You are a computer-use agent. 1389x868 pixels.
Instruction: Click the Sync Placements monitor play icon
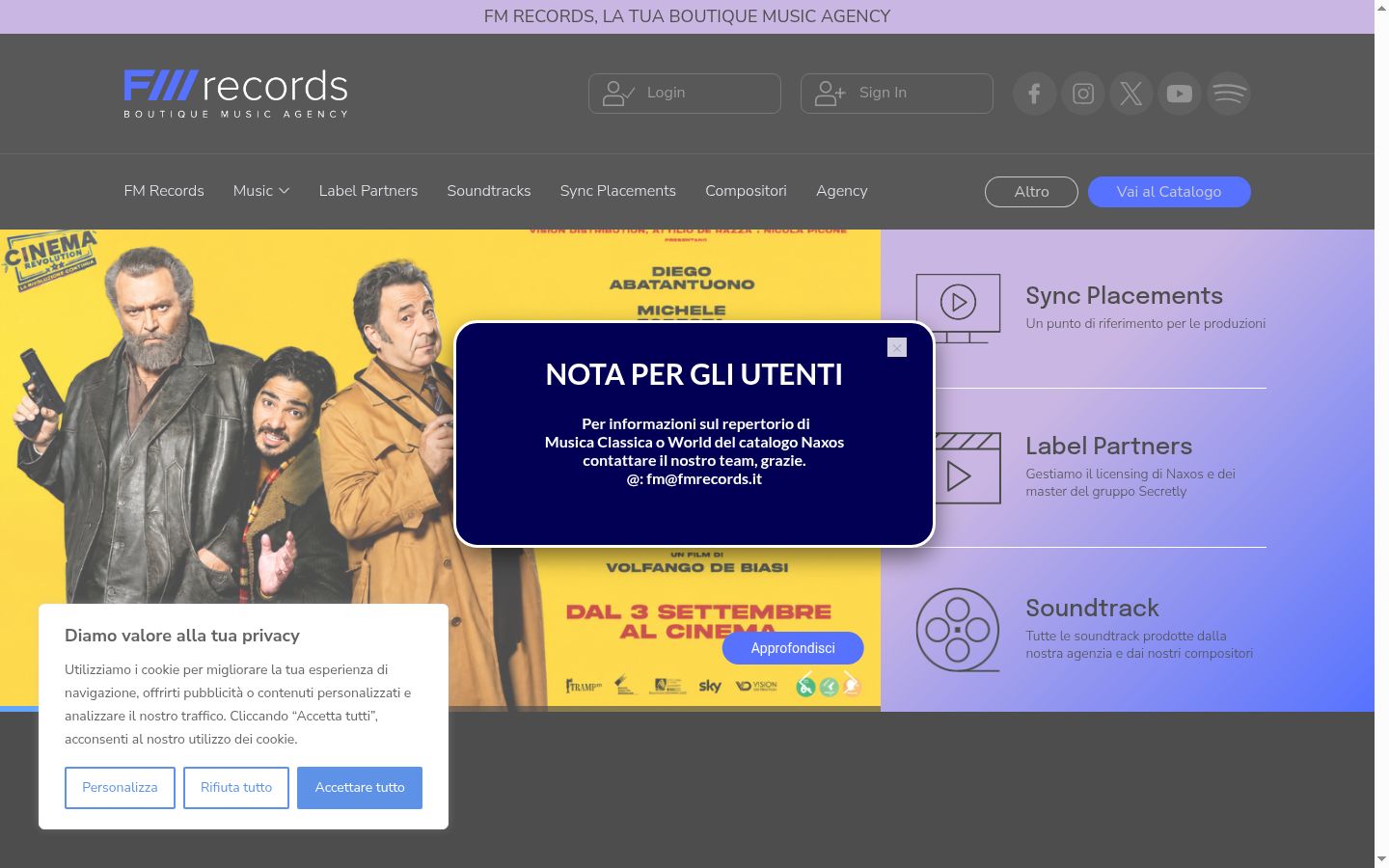958,308
